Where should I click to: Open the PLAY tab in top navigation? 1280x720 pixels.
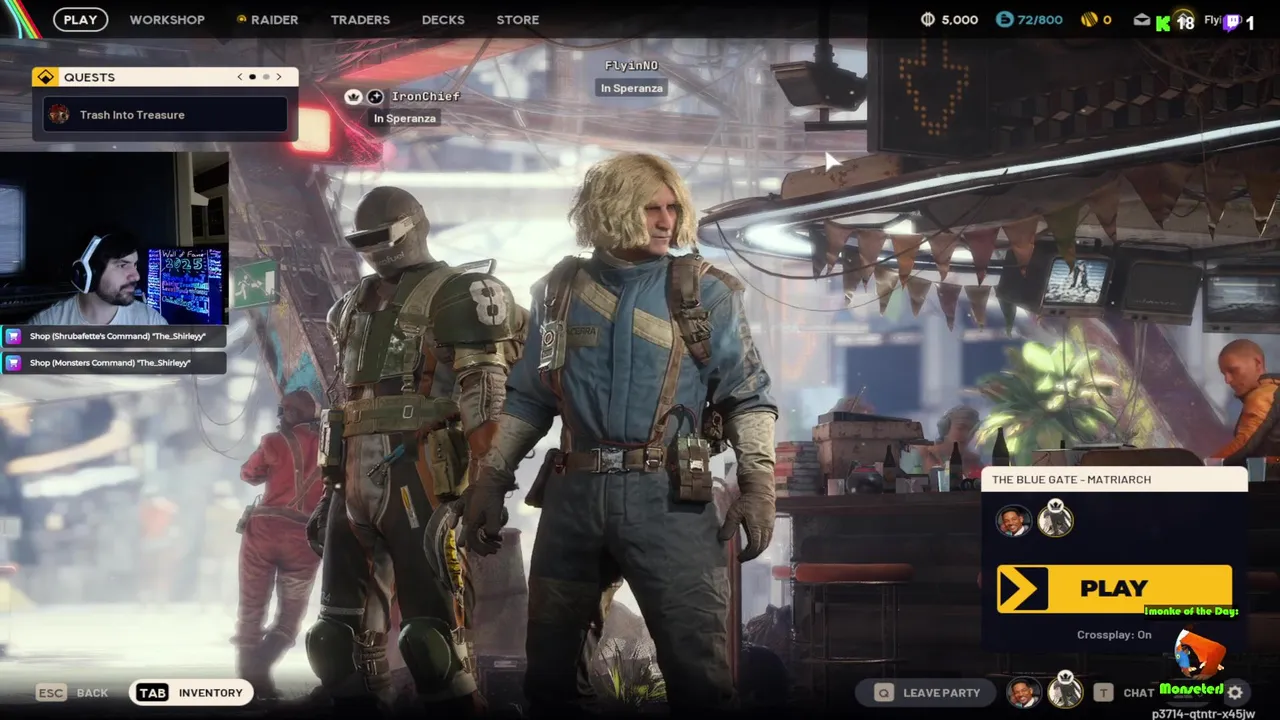coord(80,19)
